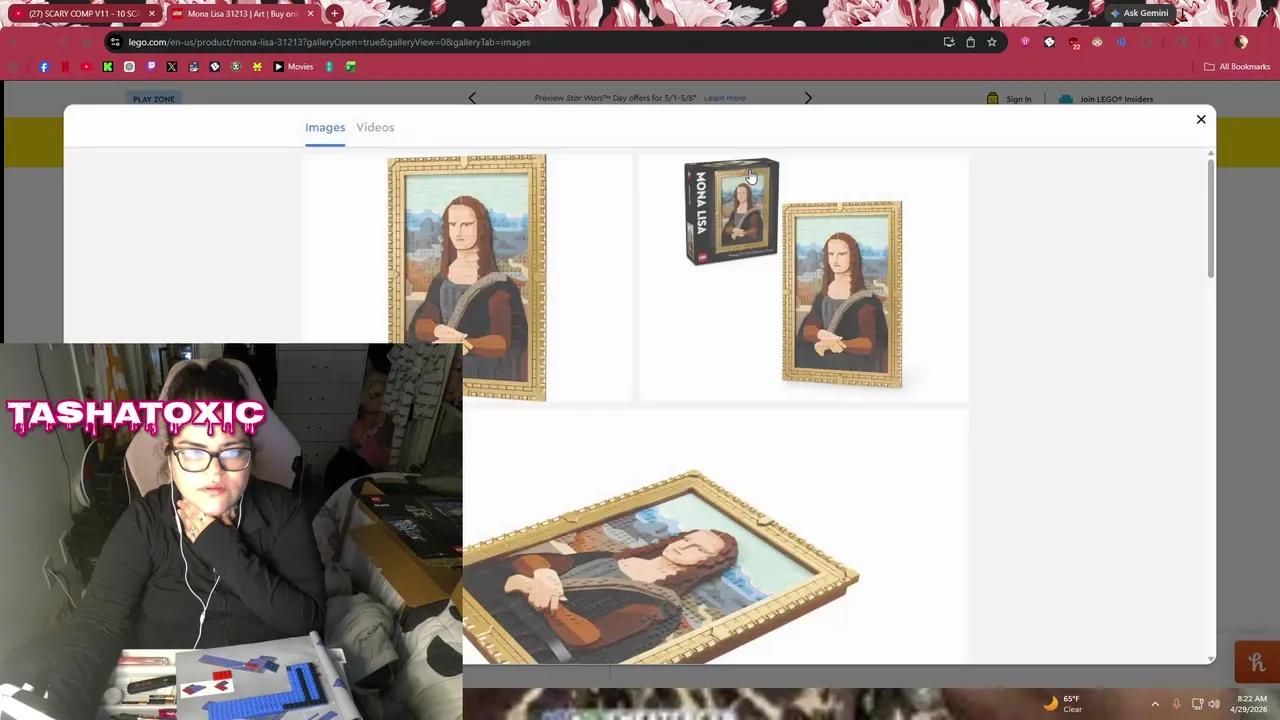This screenshot has width=1280, height=720.
Task: Open the green spreadsheet bookmark icon
Action: [x=351, y=67]
